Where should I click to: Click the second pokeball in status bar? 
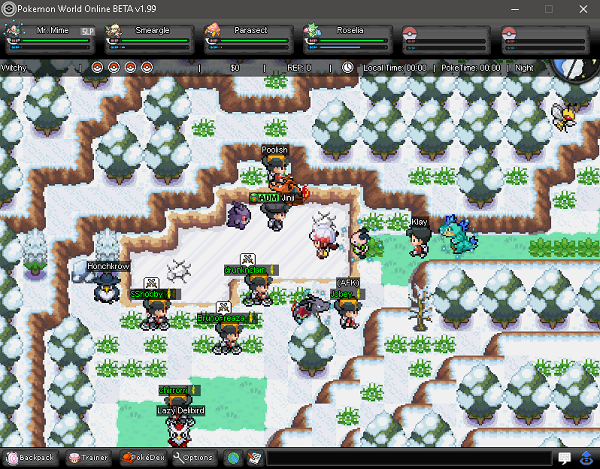point(114,68)
